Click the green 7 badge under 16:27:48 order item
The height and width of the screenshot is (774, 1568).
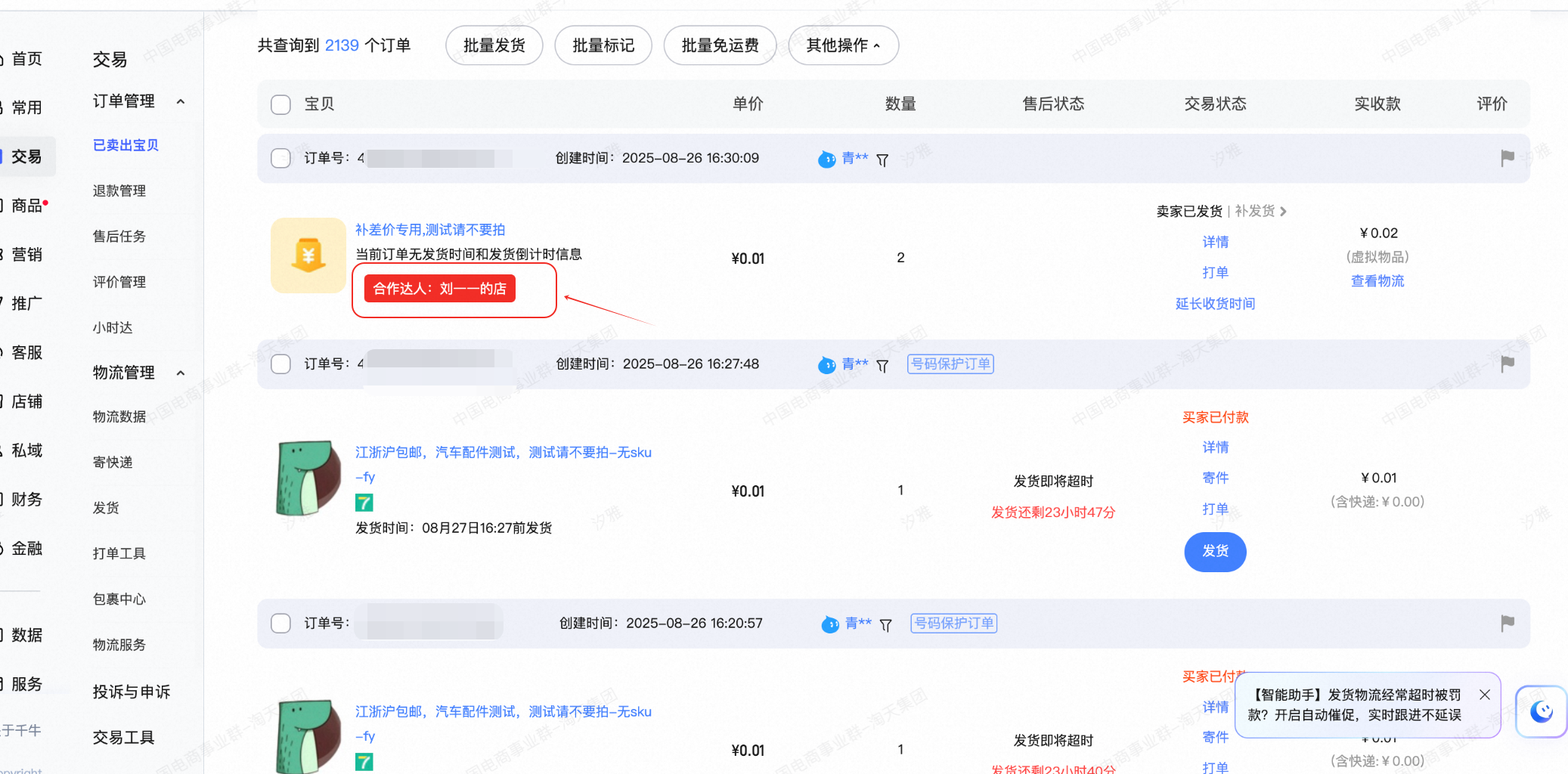pos(364,503)
